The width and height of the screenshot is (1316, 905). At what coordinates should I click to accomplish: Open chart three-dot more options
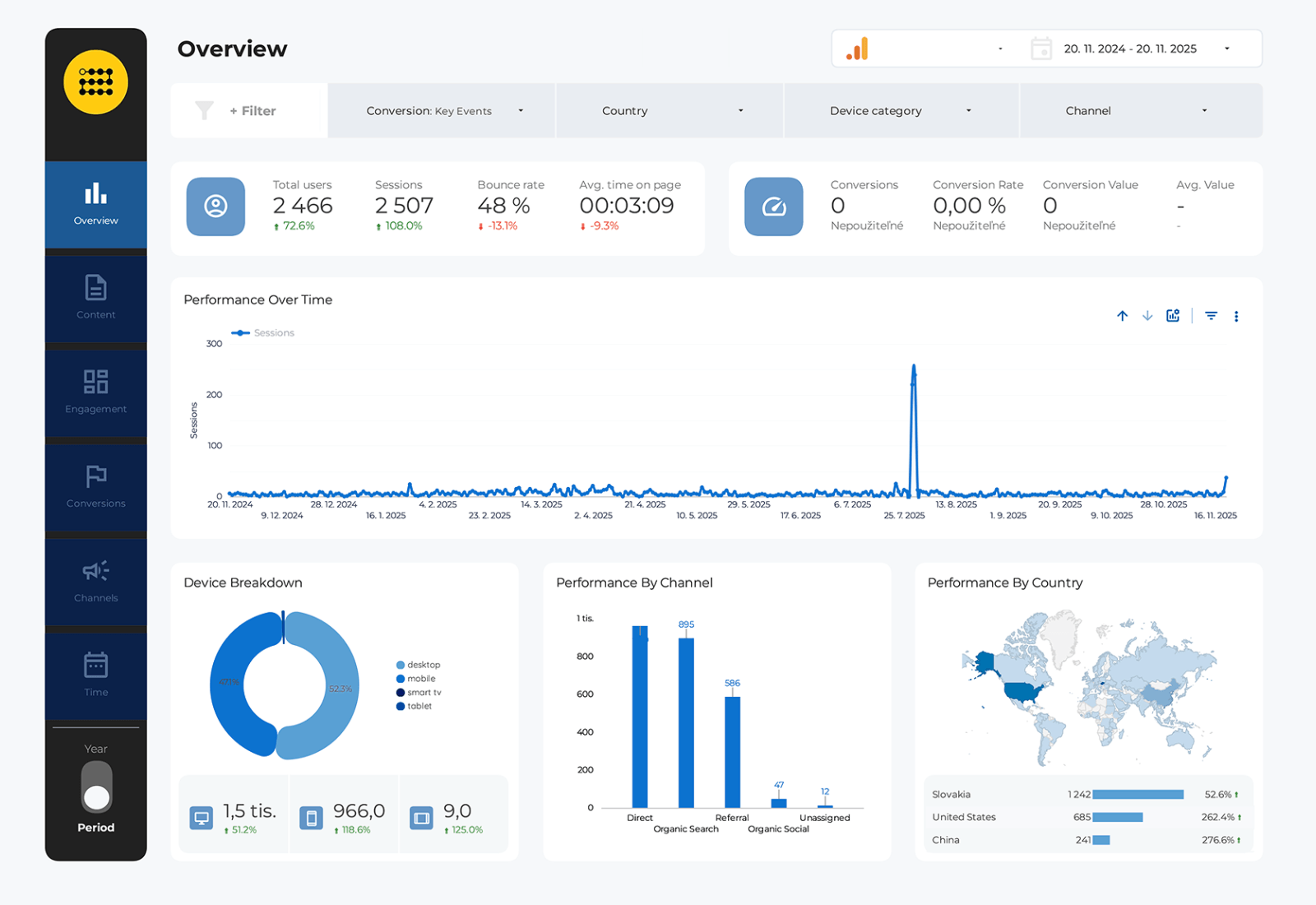pyautogui.click(x=1236, y=316)
